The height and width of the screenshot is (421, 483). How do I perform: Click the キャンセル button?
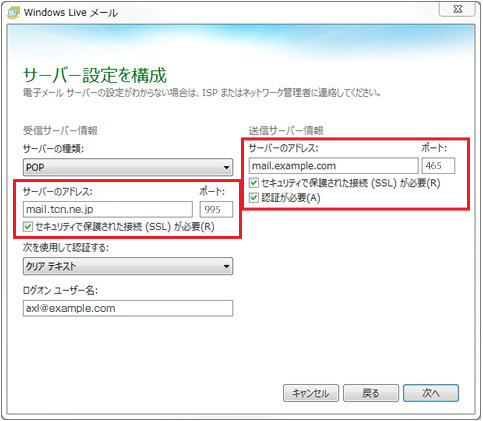tap(311, 393)
